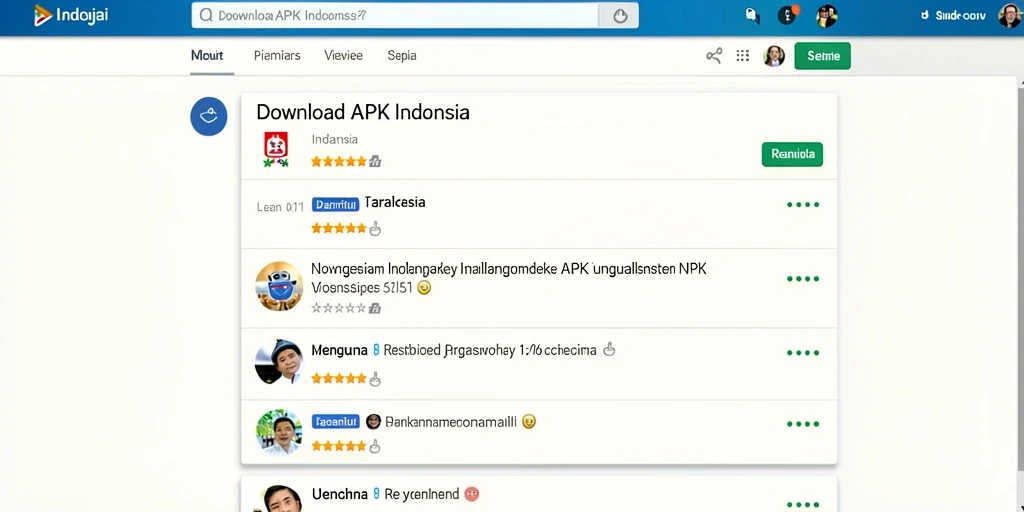Screen dimensions: 1024x512
Task: Click the thumbs icon after cchecima
Action: [609, 349]
